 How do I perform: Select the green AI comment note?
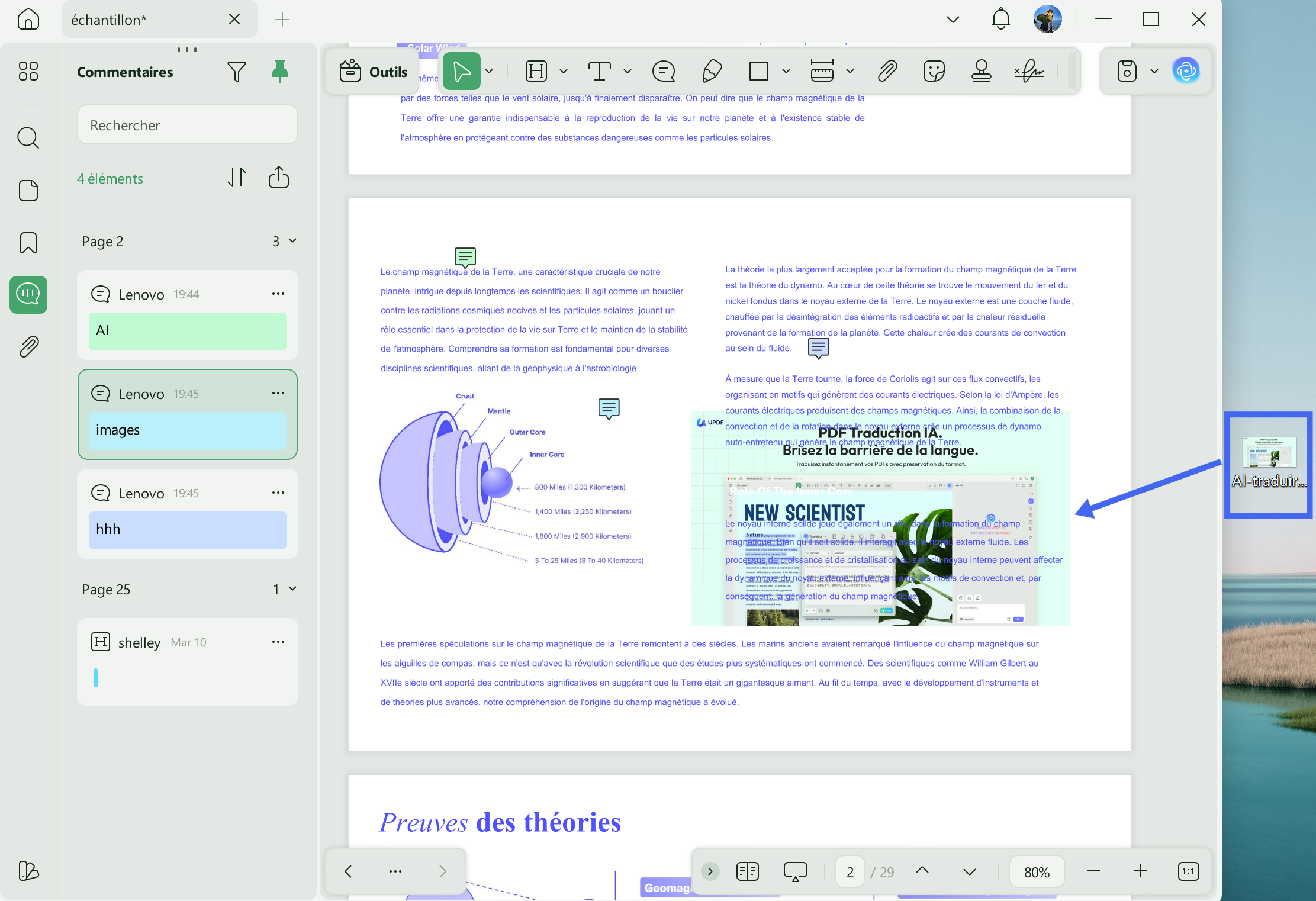tap(187, 331)
